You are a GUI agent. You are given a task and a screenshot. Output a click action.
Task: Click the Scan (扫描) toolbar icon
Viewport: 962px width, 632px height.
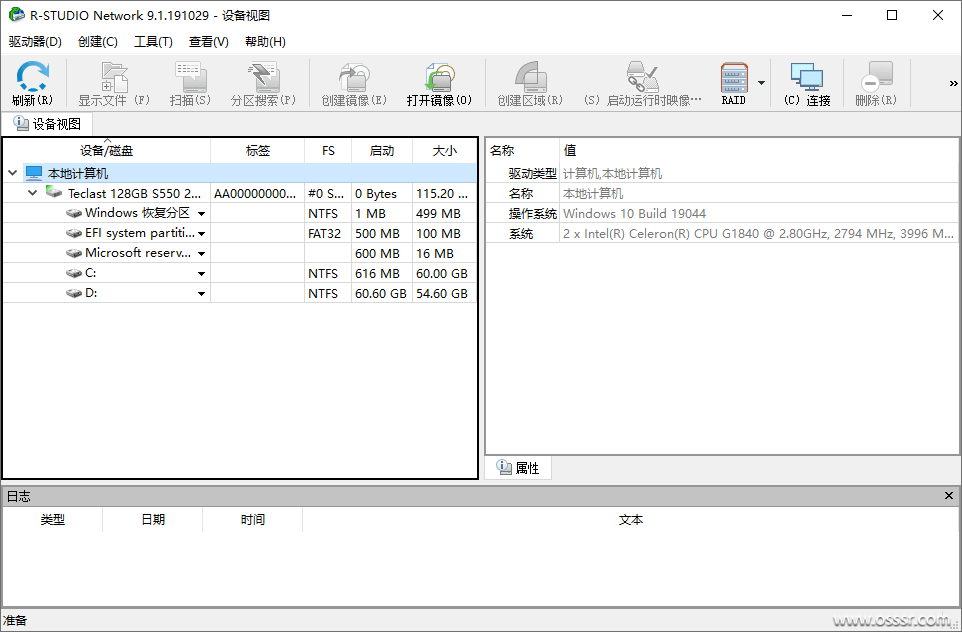pyautogui.click(x=191, y=77)
